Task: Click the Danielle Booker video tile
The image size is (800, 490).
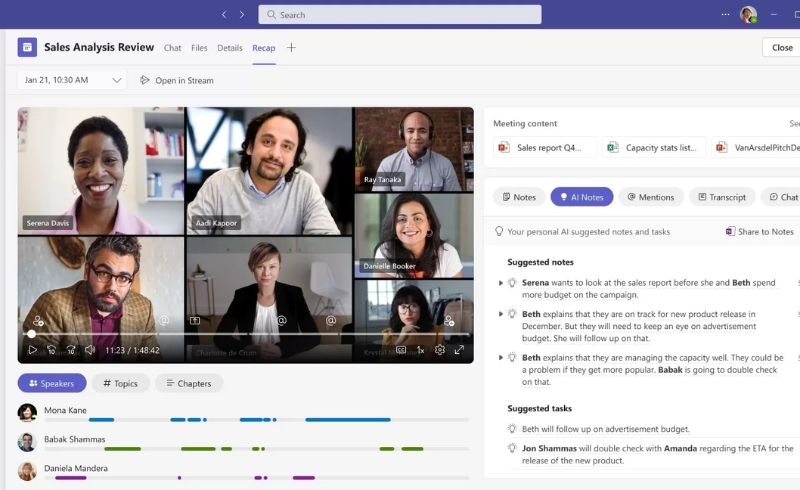Action: coord(414,236)
